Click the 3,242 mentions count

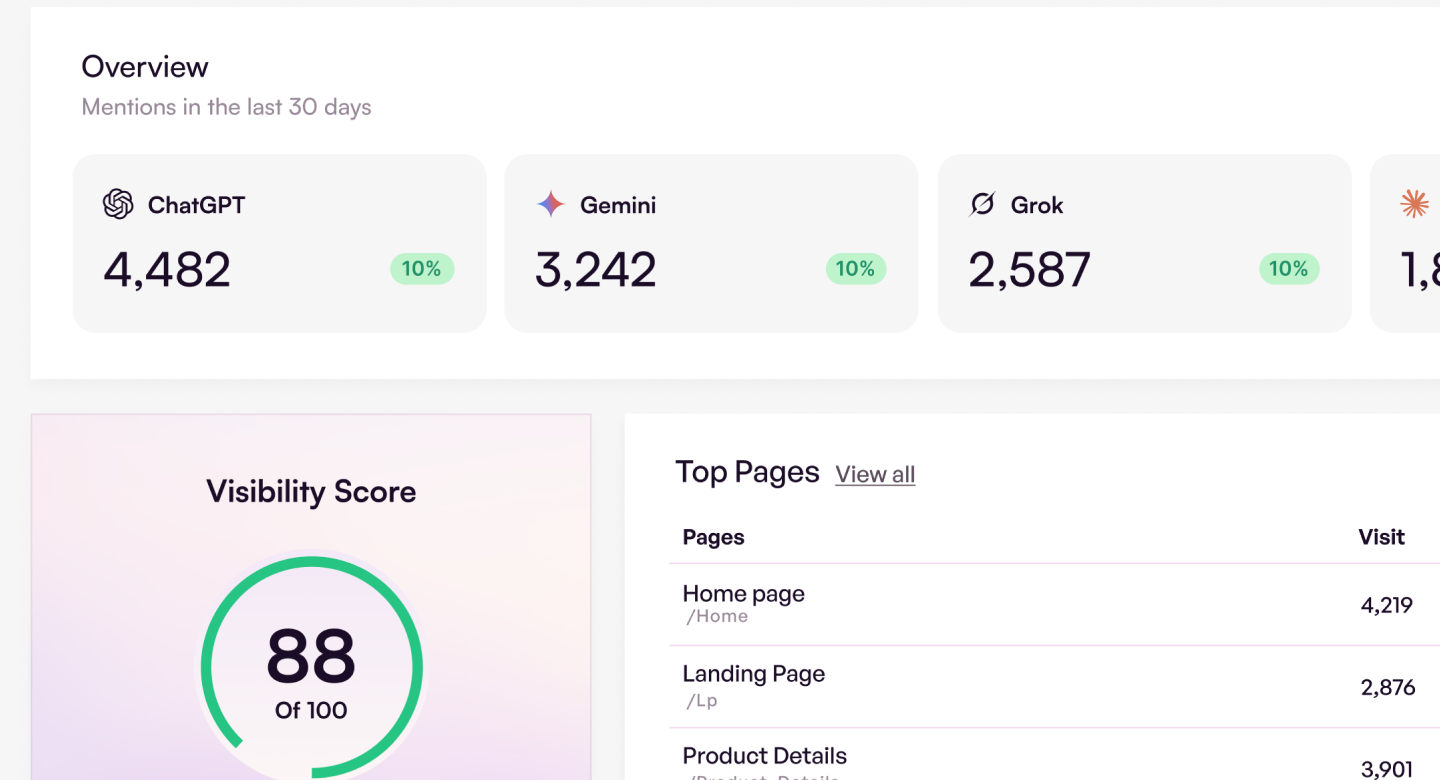point(596,269)
